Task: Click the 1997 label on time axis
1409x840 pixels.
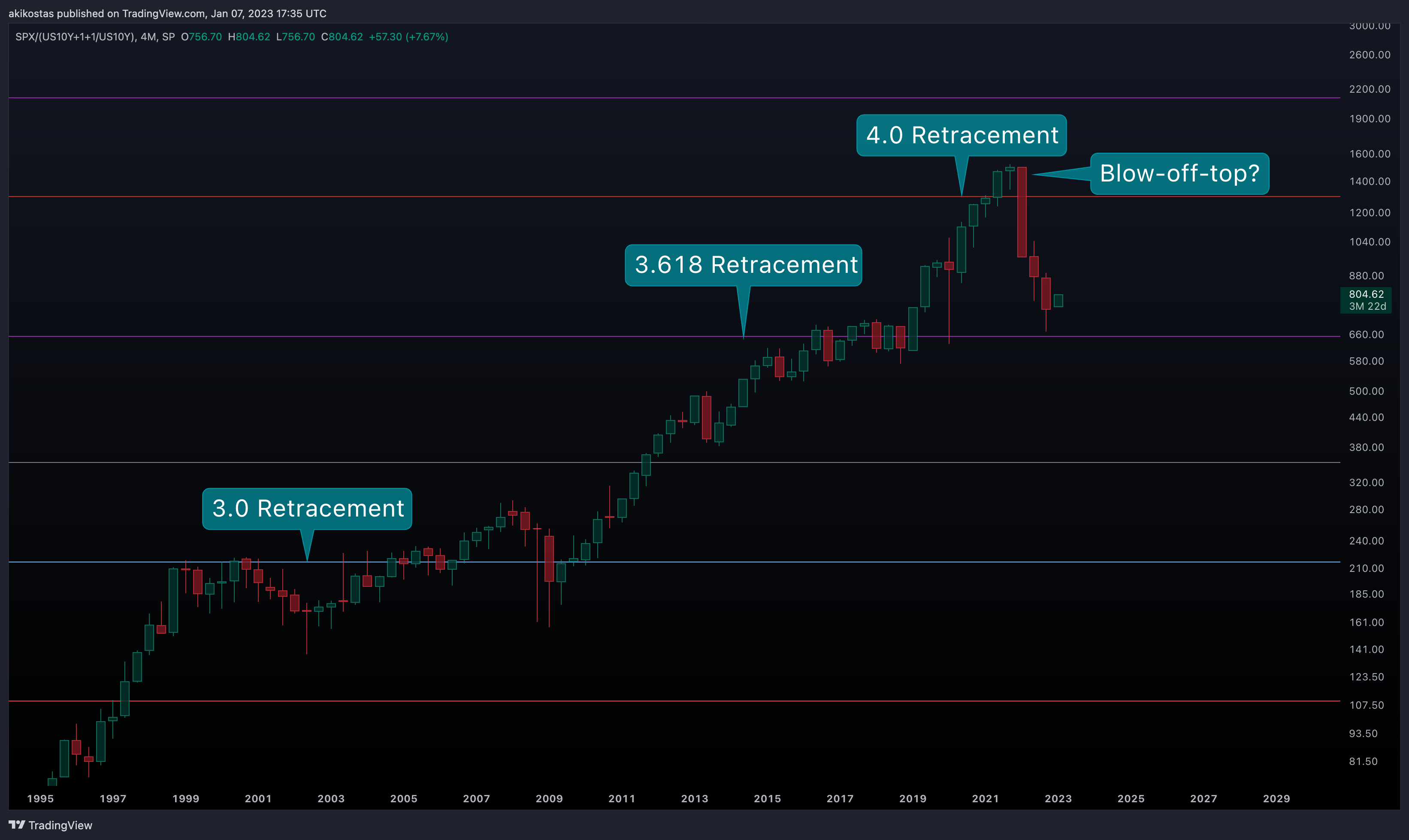Action: 113,799
